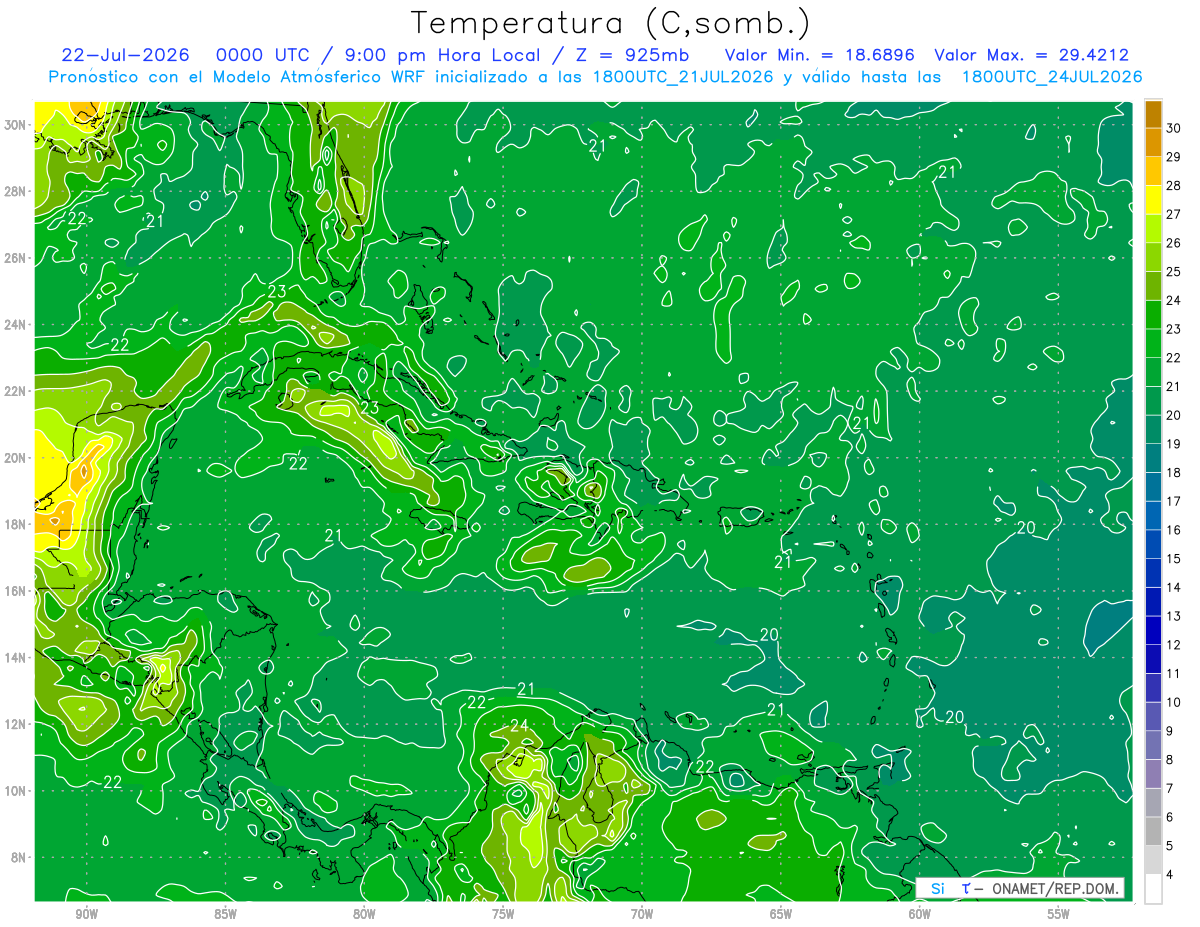The height and width of the screenshot is (927, 1200).
Task: Click the yellow swatch between legend values 27 and 28
Action: [x=1153, y=200]
